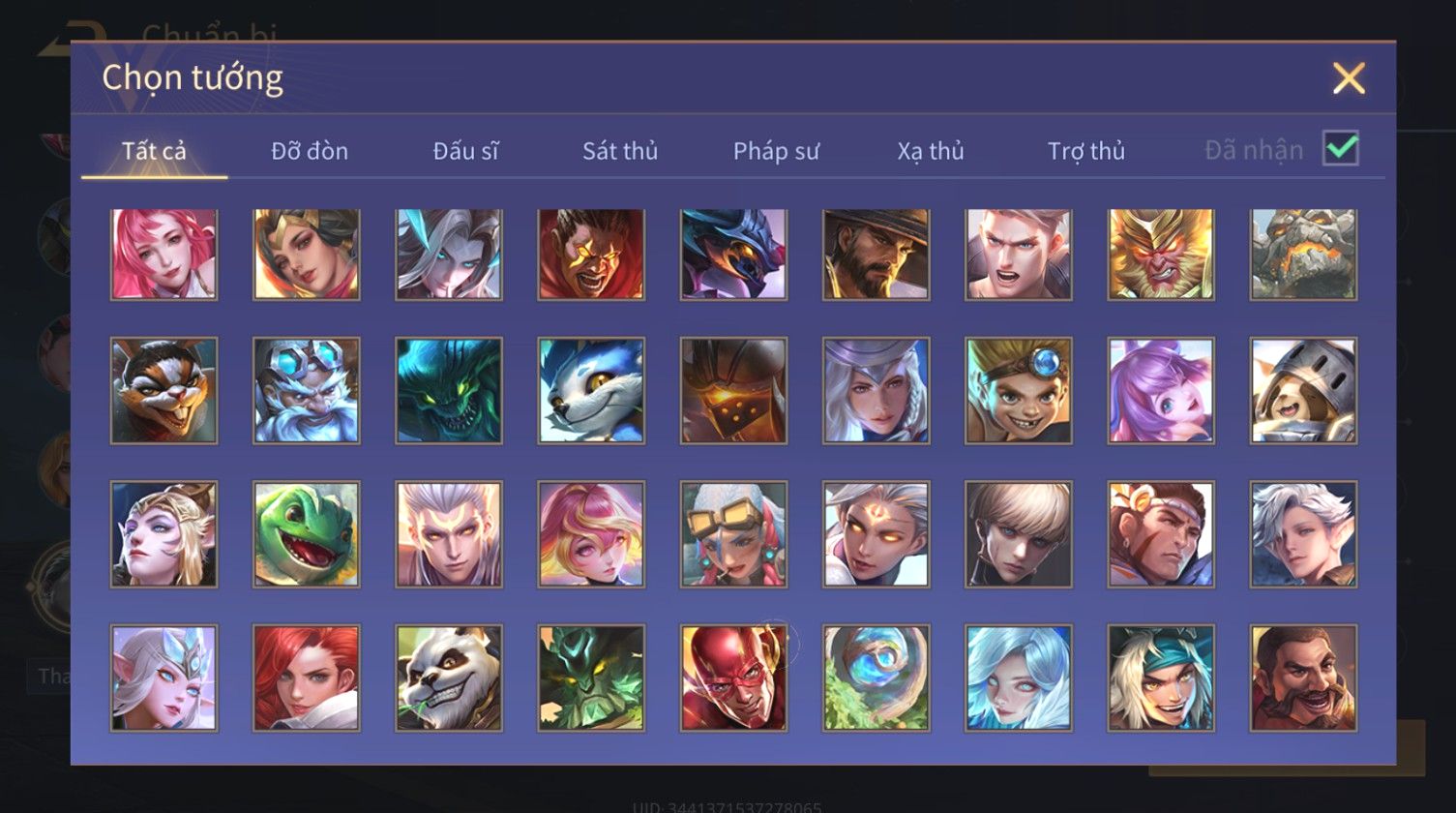Pick the teddy bear knight with helmet
The width and height of the screenshot is (1456, 813).
(x=1303, y=390)
